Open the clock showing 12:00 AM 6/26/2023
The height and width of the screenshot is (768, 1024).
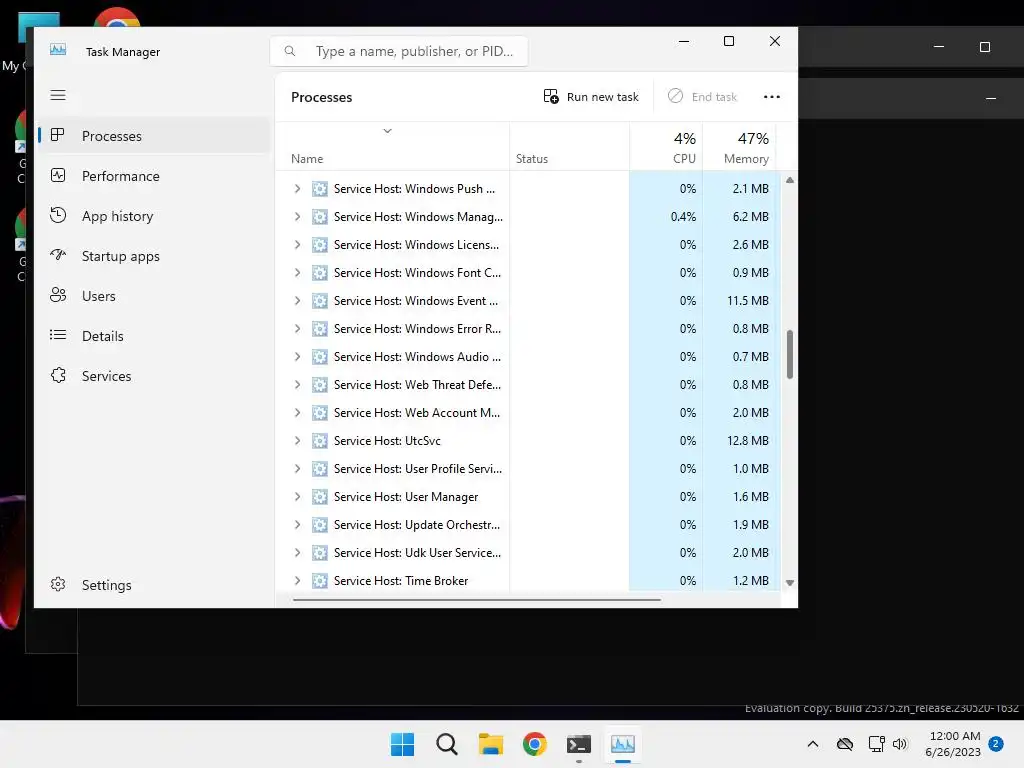pos(953,744)
